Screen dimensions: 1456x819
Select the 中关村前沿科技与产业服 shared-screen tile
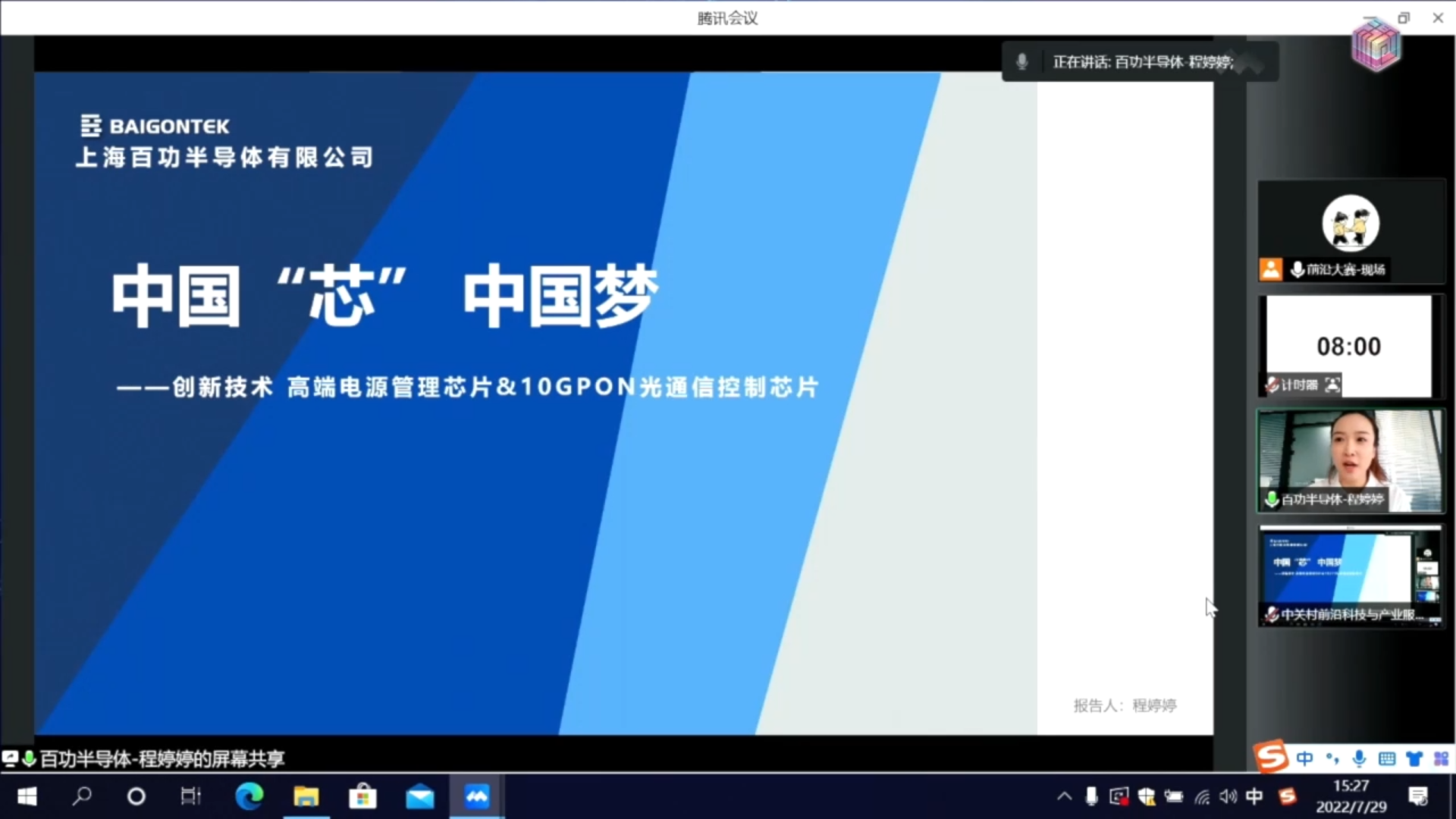tap(1351, 576)
